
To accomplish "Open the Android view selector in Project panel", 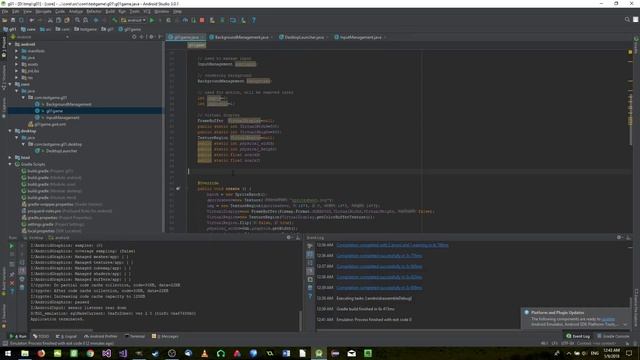I will click(40, 37).
